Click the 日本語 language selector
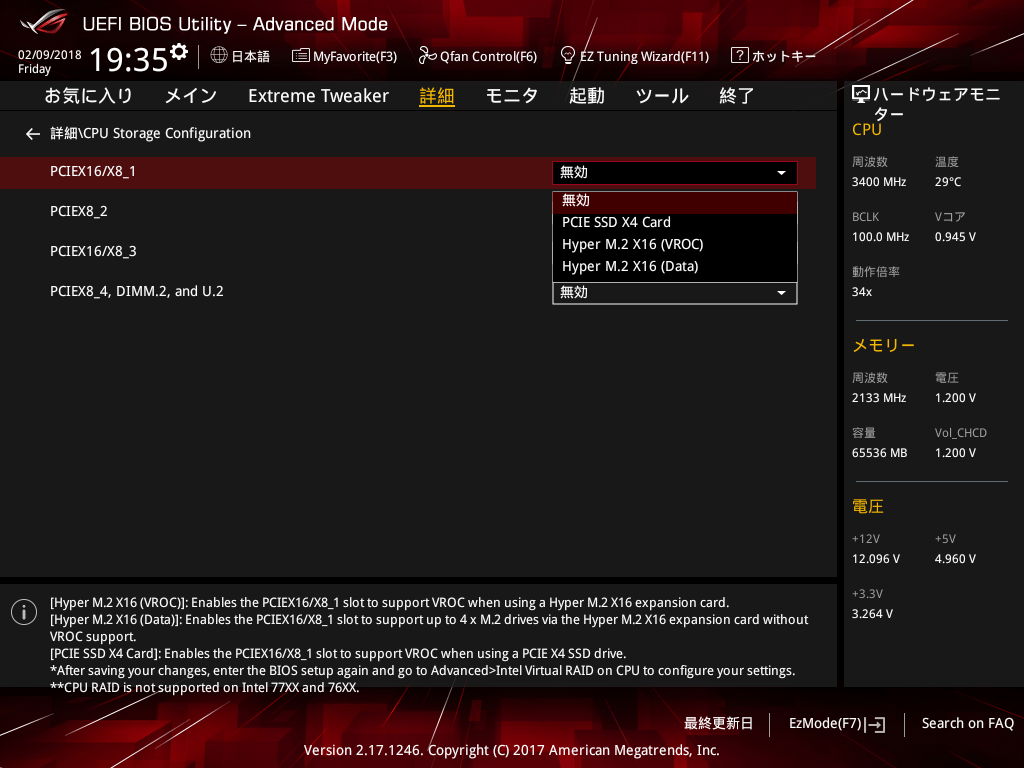The image size is (1024, 768). pyautogui.click(x=251, y=56)
